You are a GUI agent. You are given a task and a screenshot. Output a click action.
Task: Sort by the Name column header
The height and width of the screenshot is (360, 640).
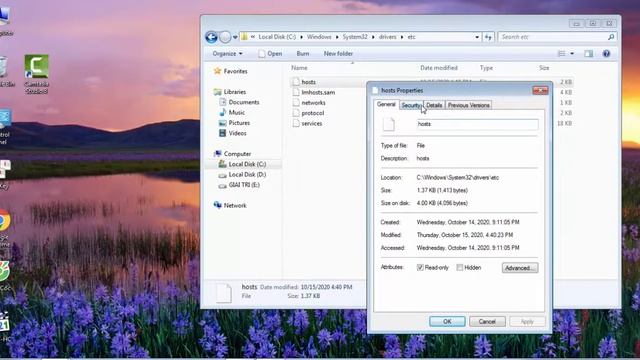299,68
